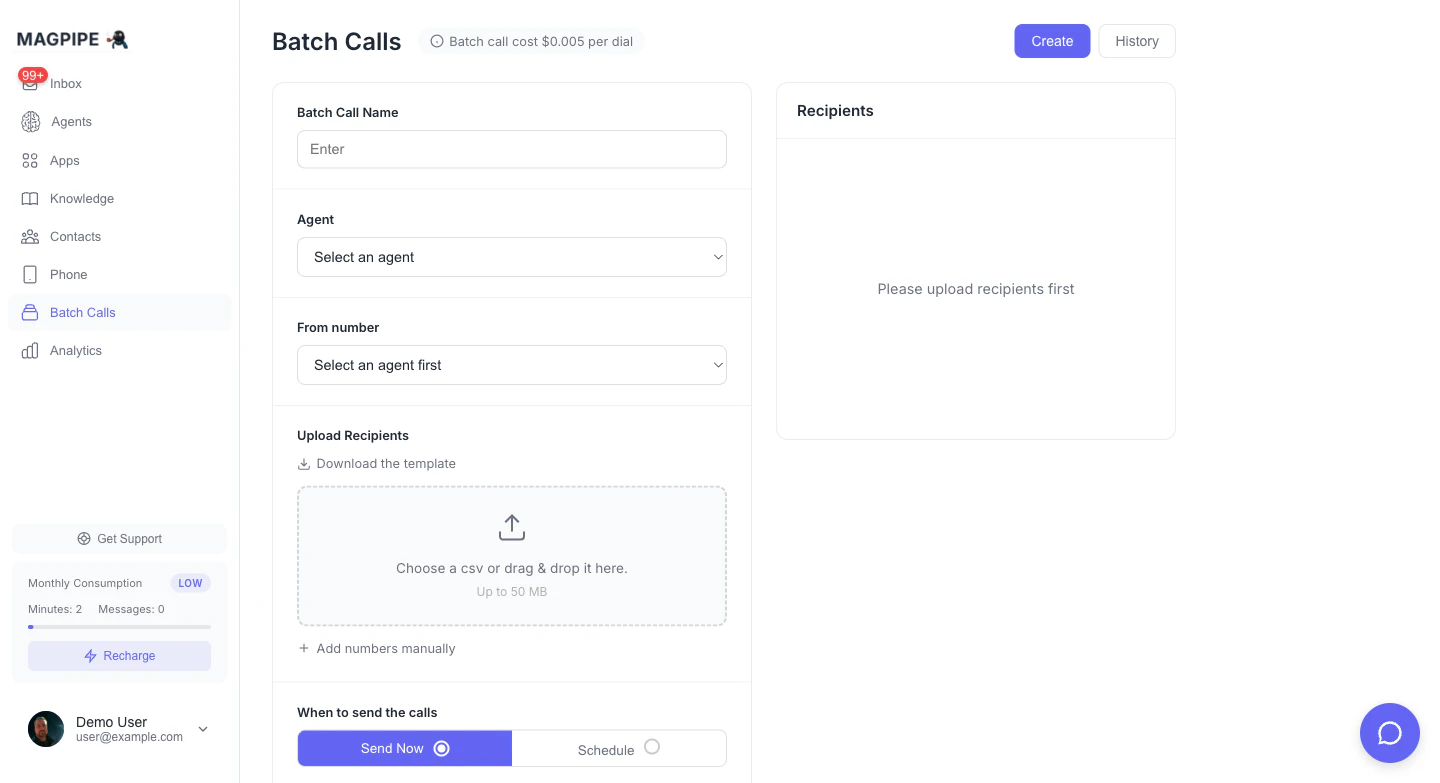The width and height of the screenshot is (1440, 783).
Task: Open the From number dropdown
Action: click(x=511, y=365)
